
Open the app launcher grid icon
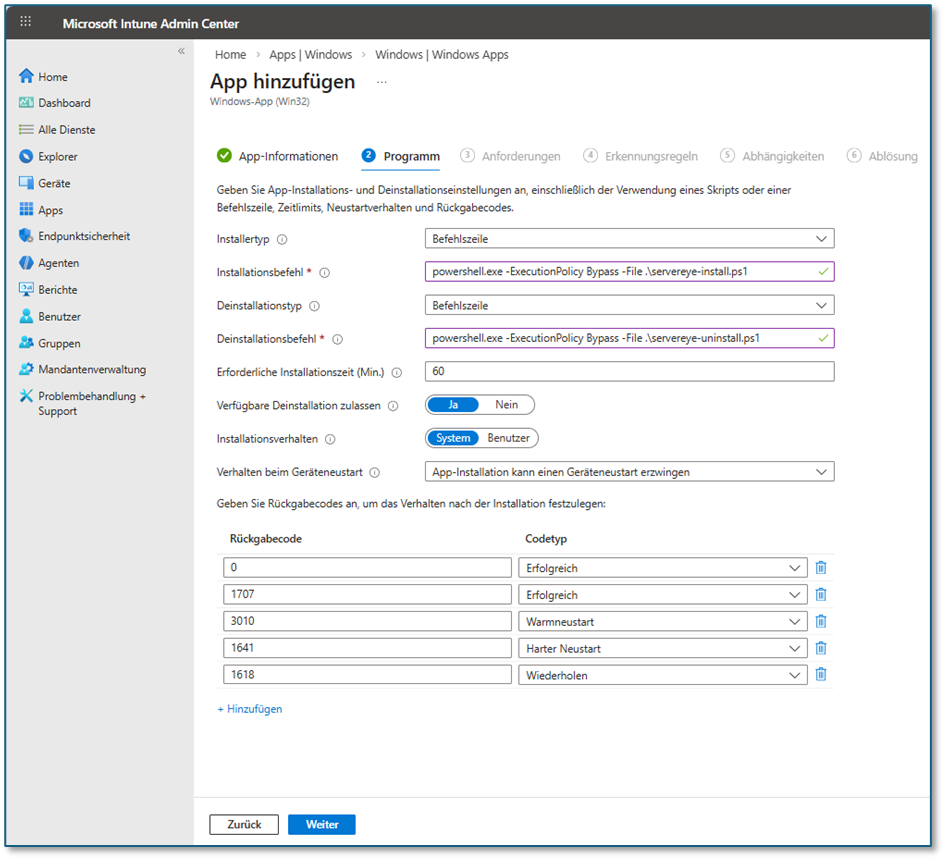point(25,22)
